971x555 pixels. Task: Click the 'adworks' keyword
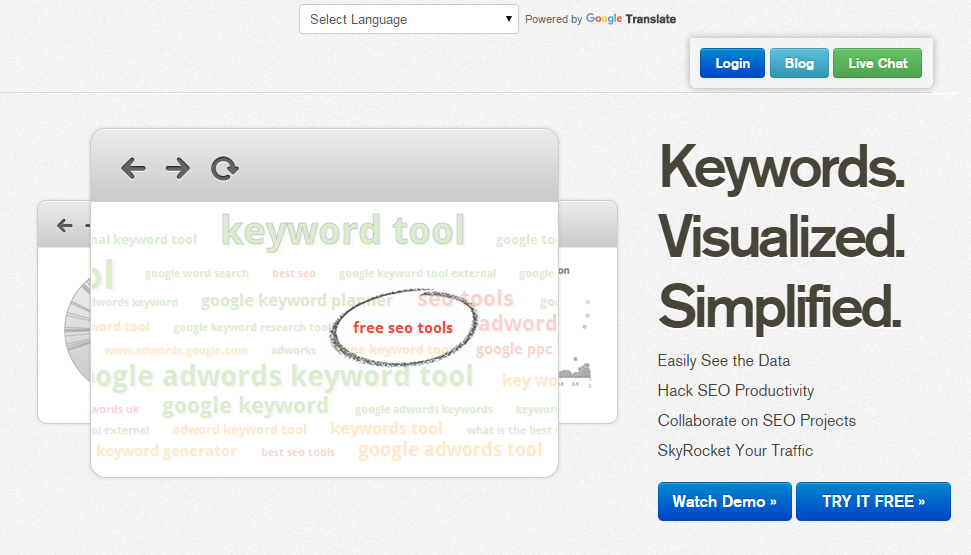(x=293, y=351)
